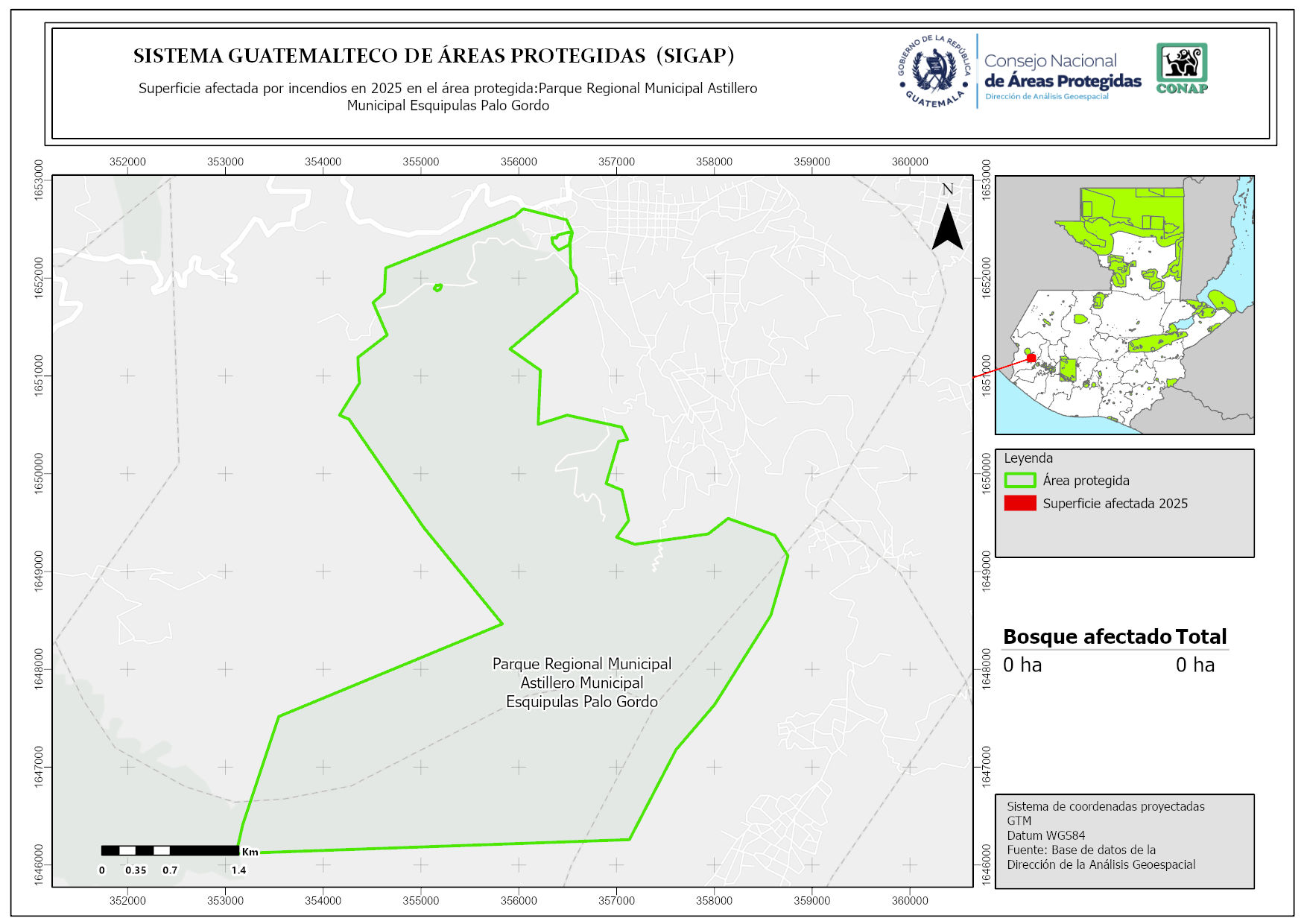Click the Bosque afectado heading
1307x924 pixels.
point(1086,636)
